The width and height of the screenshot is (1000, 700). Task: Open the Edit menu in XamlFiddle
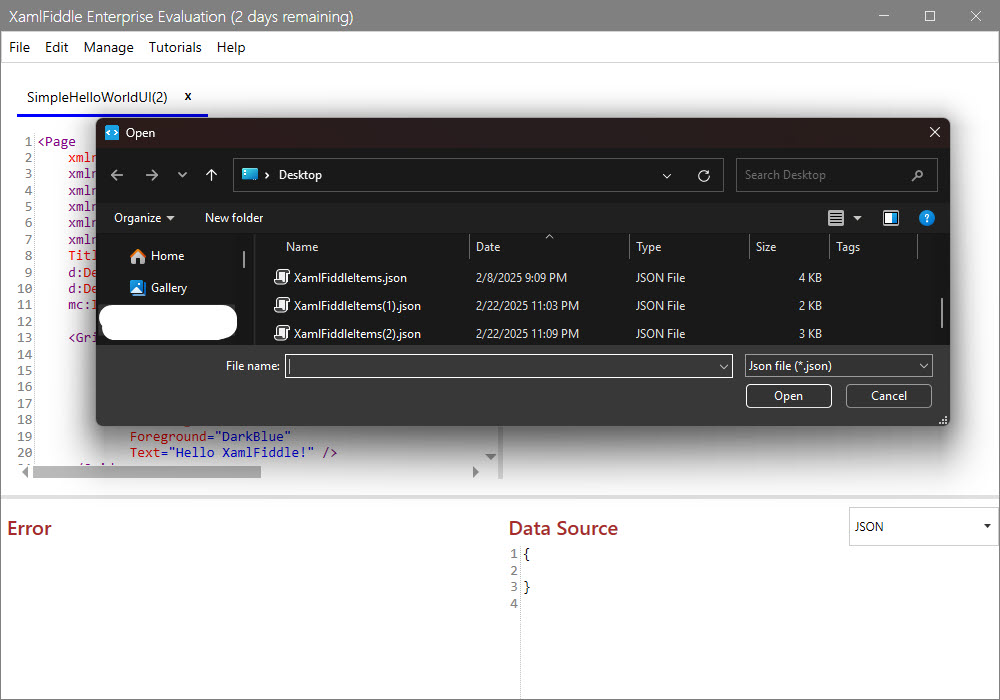pos(56,47)
